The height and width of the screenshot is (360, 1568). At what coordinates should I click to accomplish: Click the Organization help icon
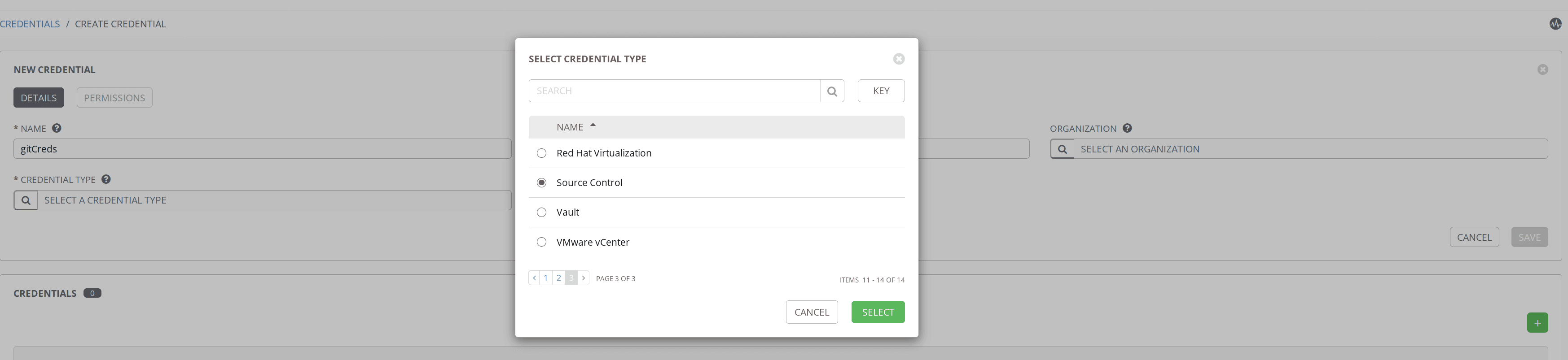tap(1127, 128)
